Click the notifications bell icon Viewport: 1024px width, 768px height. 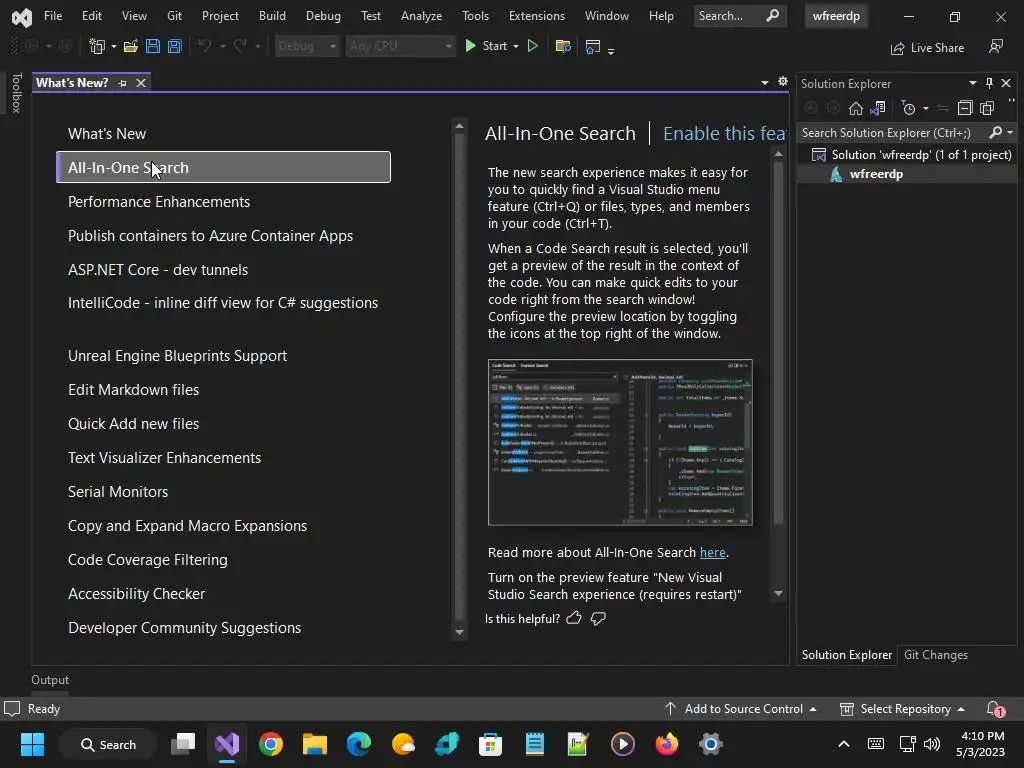tap(995, 709)
